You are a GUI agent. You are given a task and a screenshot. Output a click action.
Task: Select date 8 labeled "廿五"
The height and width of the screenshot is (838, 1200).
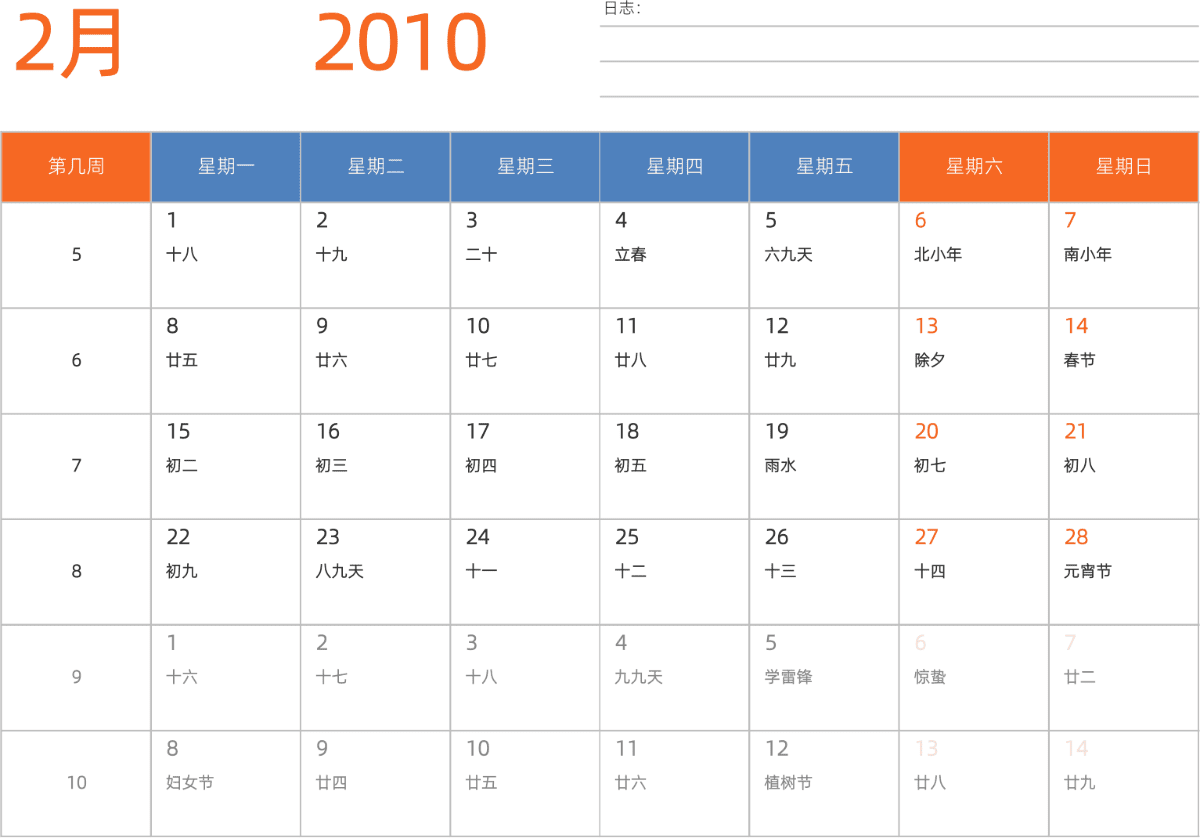click(x=226, y=361)
